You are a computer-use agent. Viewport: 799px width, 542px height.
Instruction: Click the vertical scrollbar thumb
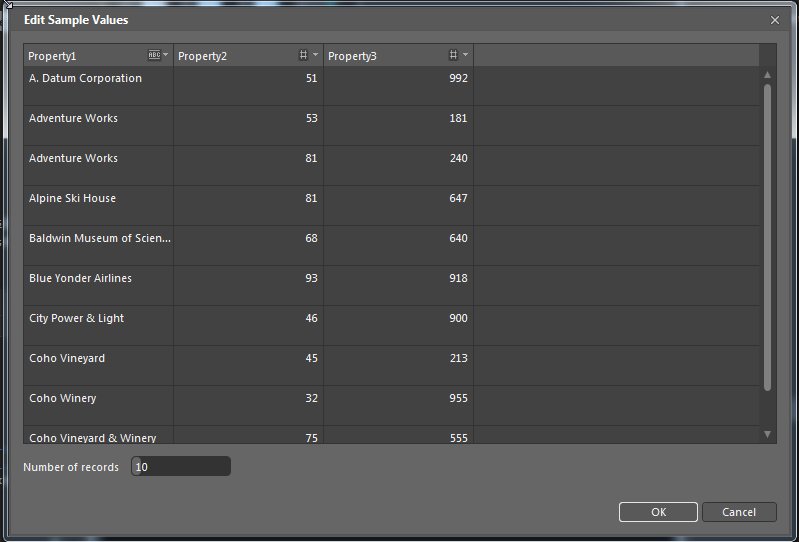point(767,237)
